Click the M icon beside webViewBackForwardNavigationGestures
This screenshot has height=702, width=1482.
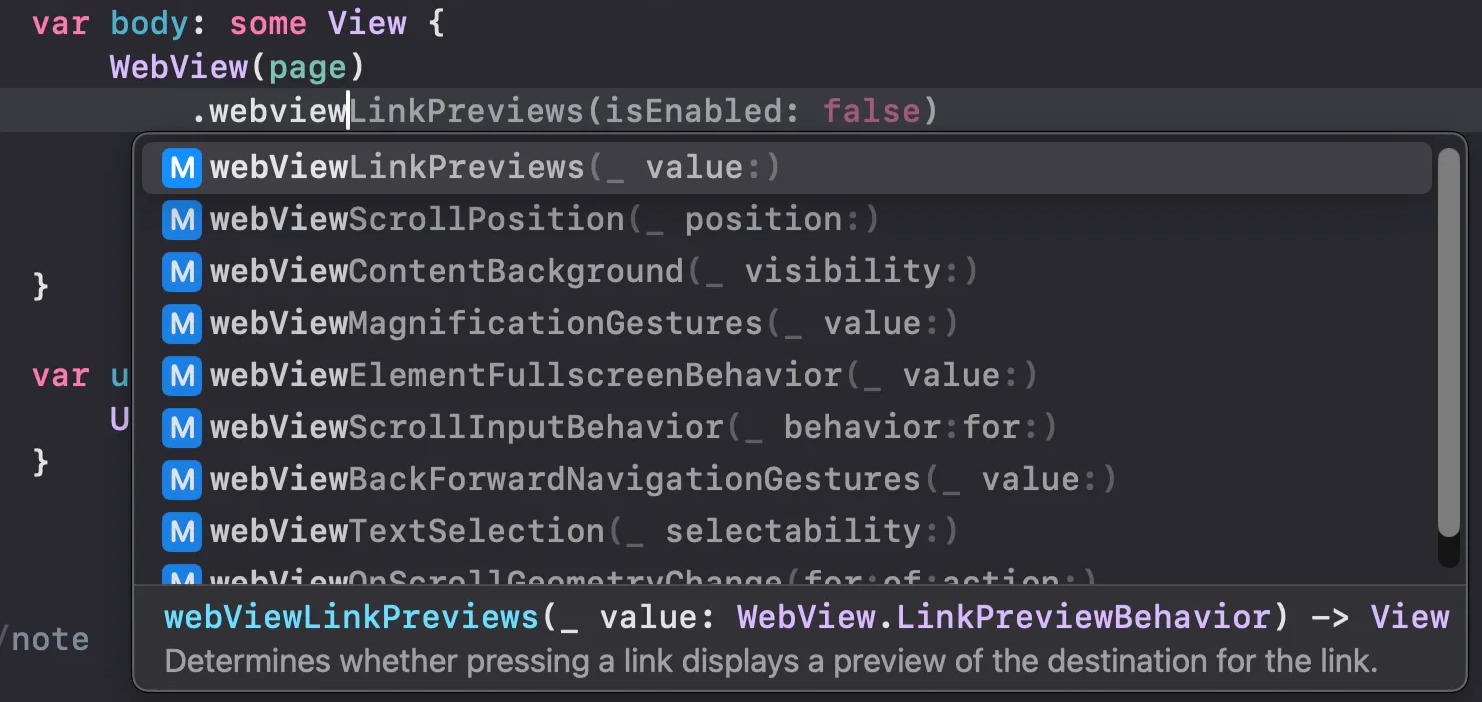pyautogui.click(x=182, y=480)
